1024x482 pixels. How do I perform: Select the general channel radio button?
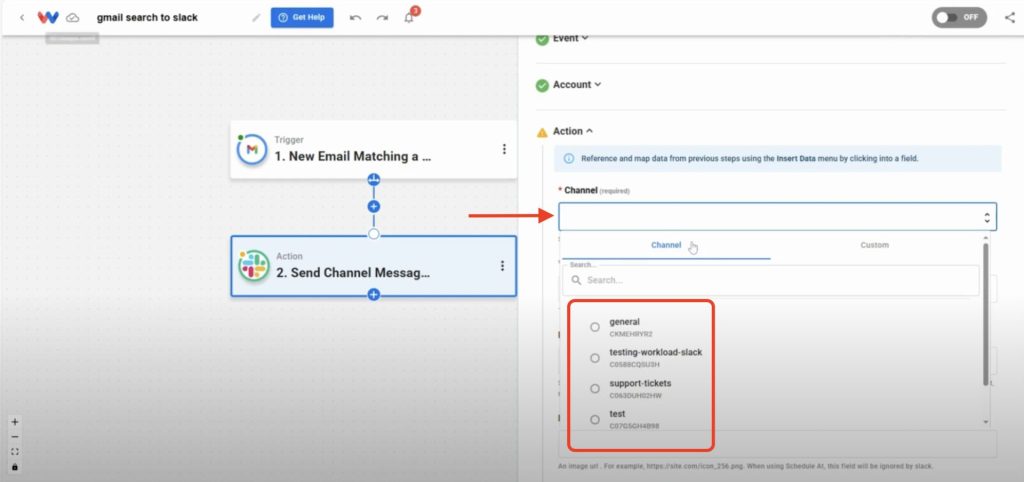coord(595,327)
